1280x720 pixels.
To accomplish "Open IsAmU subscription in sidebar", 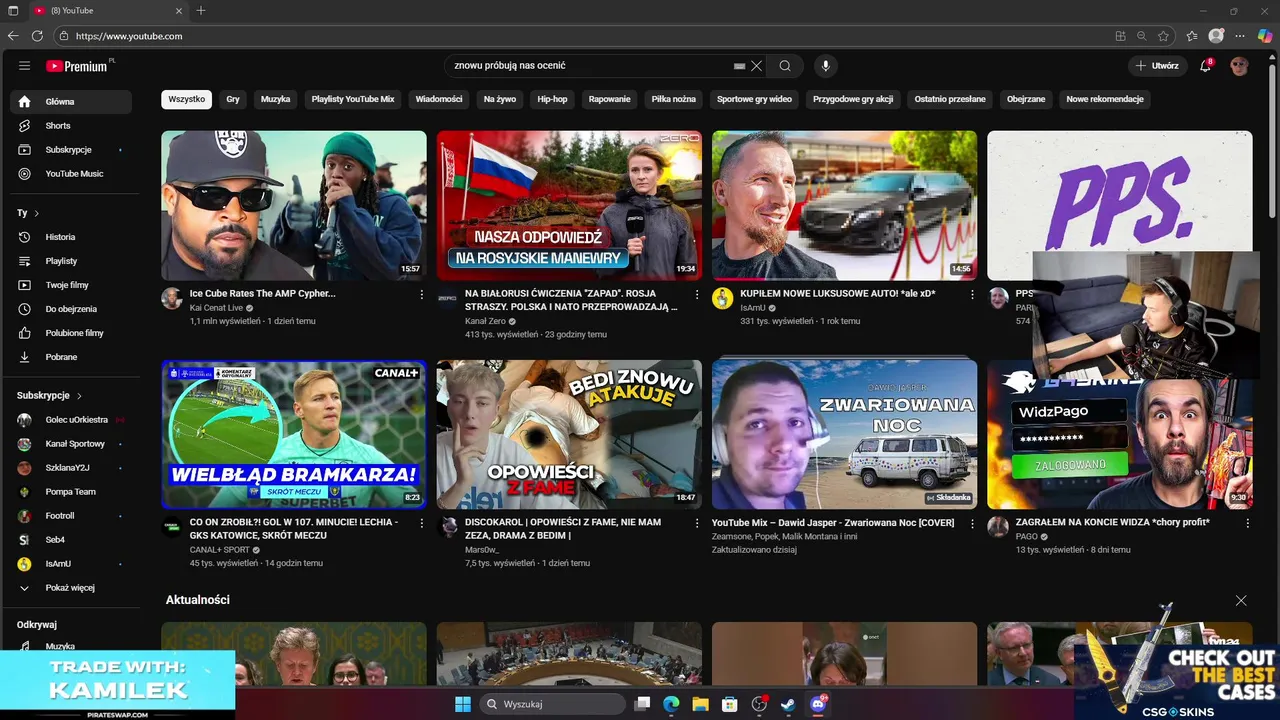I will (x=71, y=564).
